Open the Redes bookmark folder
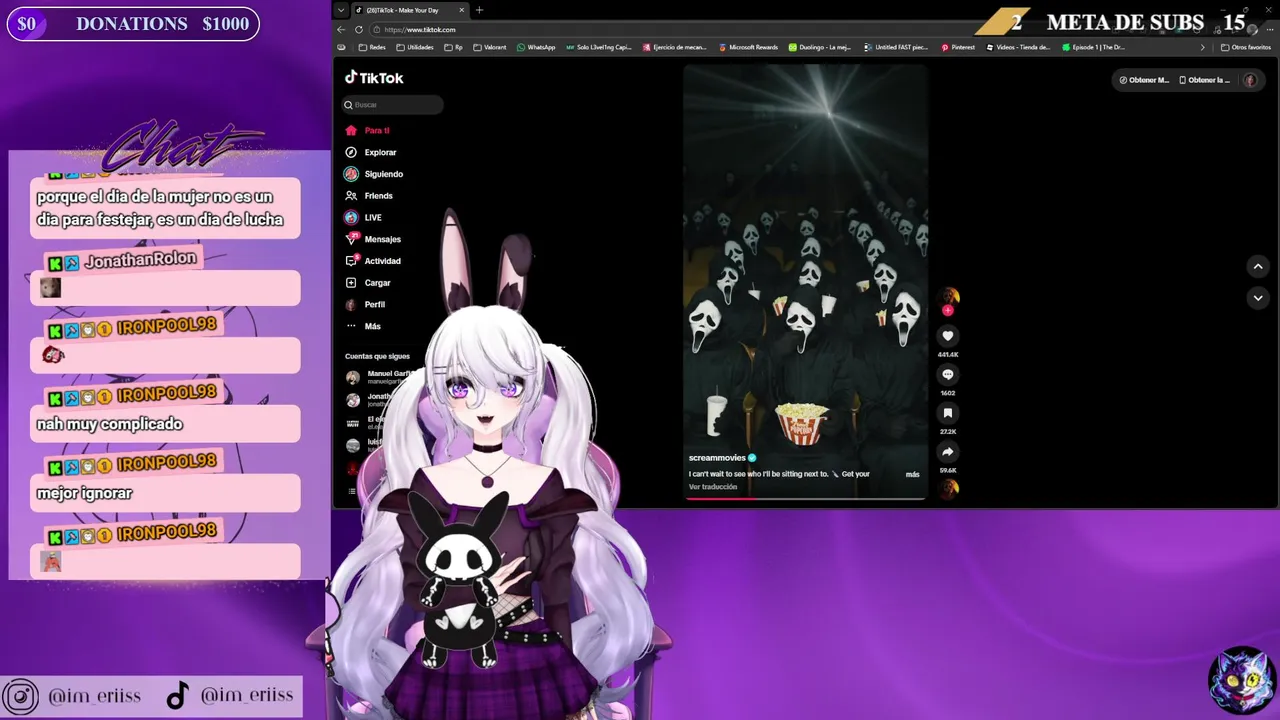Image resolution: width=1280 pixels, height=720 pixels. (371, 47)
